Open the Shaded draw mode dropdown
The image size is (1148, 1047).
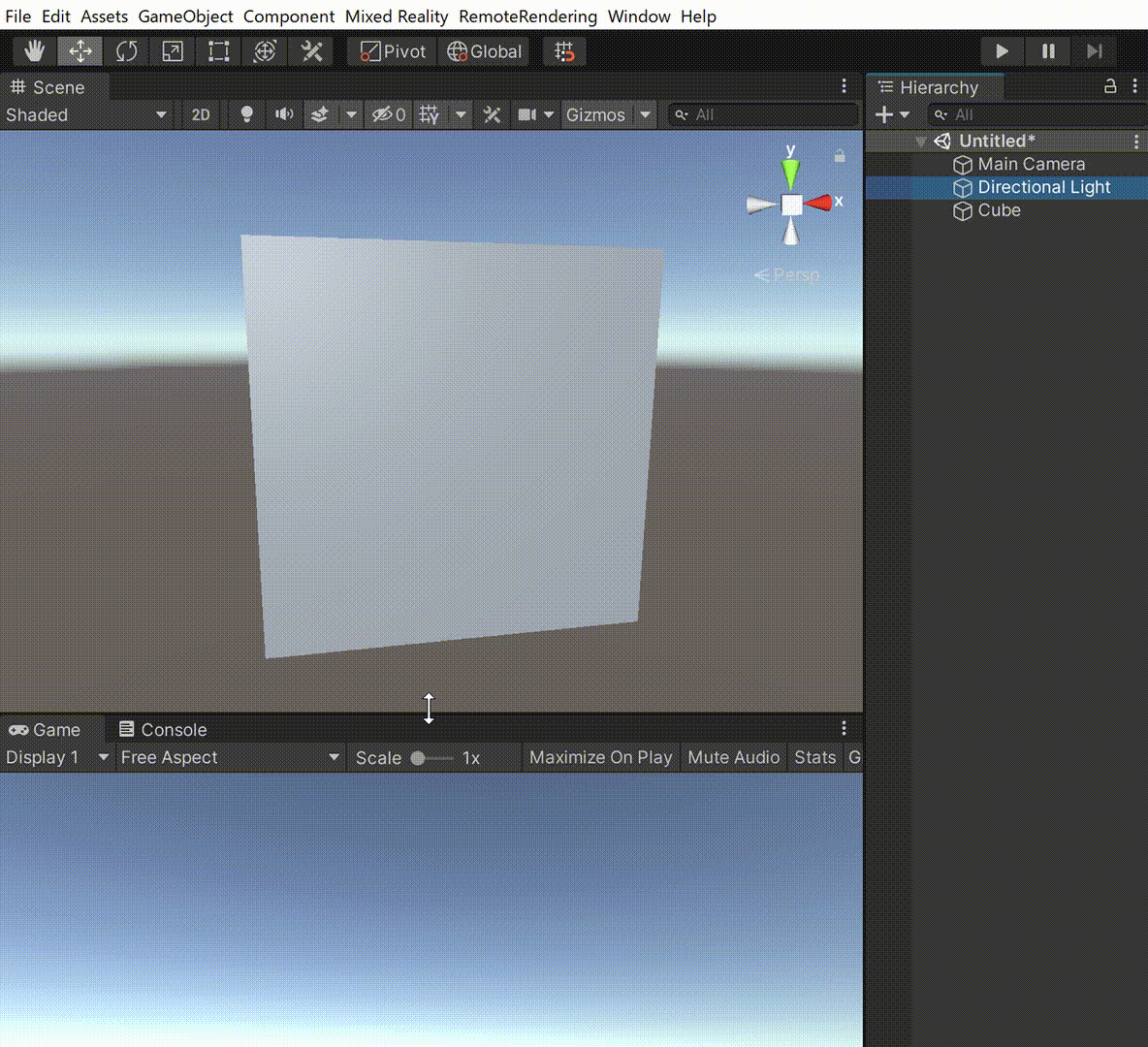[85, 114]
